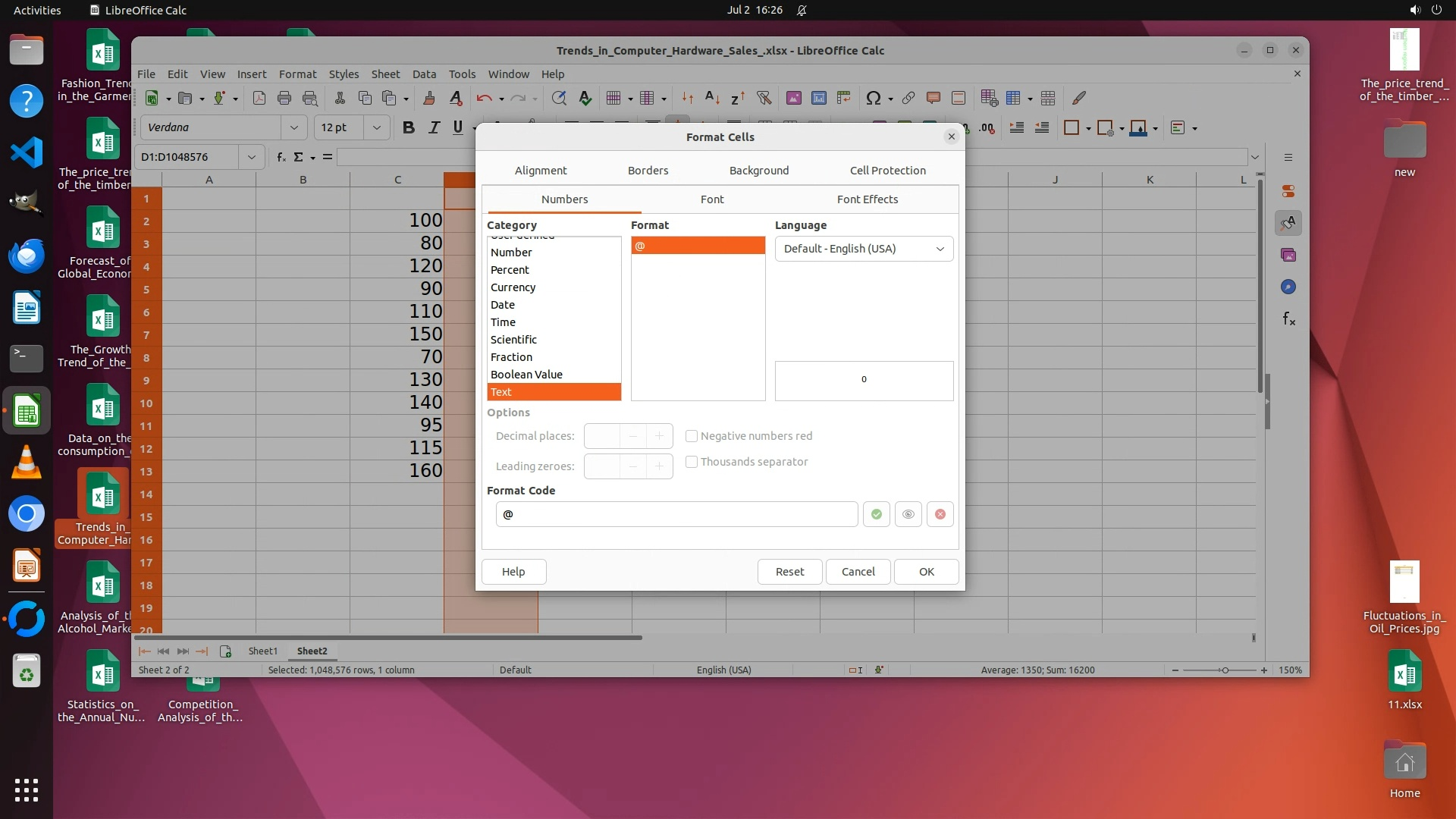Click the Reset button
The image size is (1456, 819).
[x=789, y=572]
